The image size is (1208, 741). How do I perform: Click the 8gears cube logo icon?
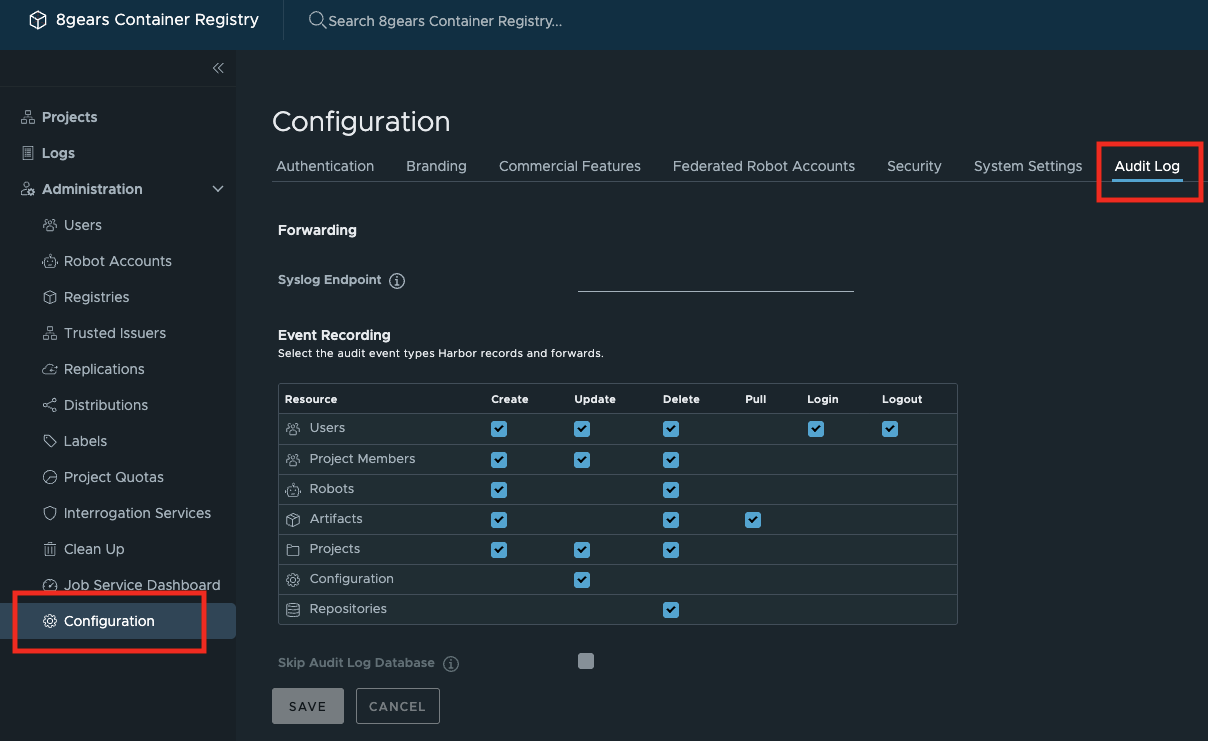pos(38,20)
